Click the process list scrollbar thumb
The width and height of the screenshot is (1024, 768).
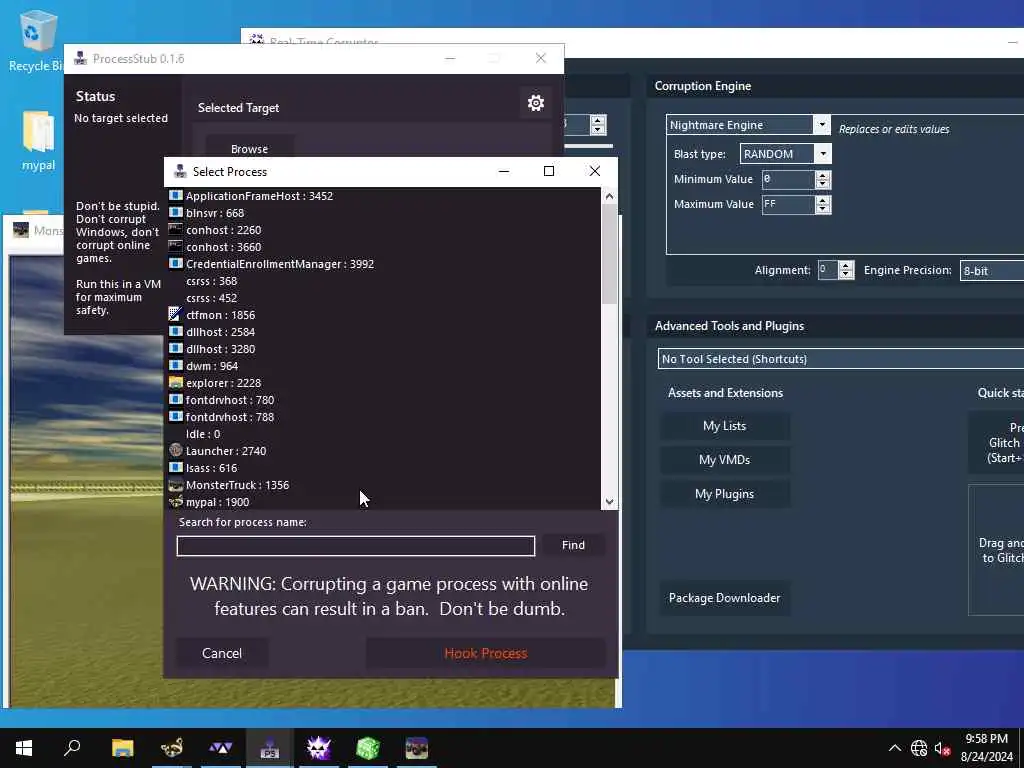(609, 254)
